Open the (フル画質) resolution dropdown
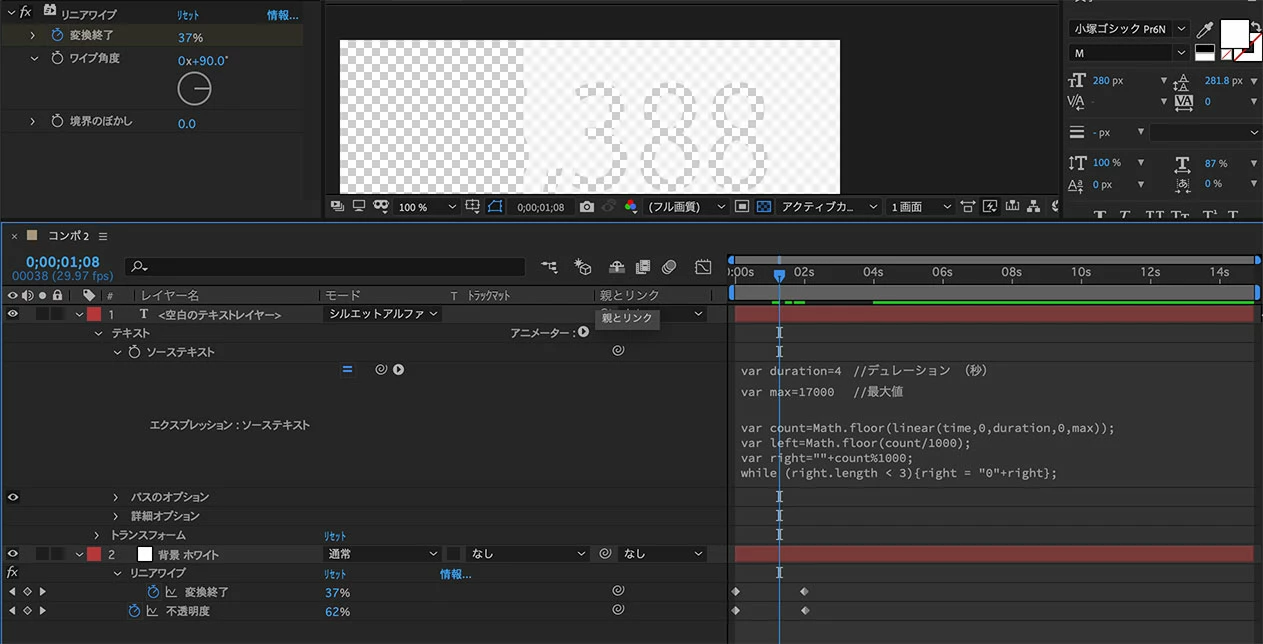 (687, 207)
